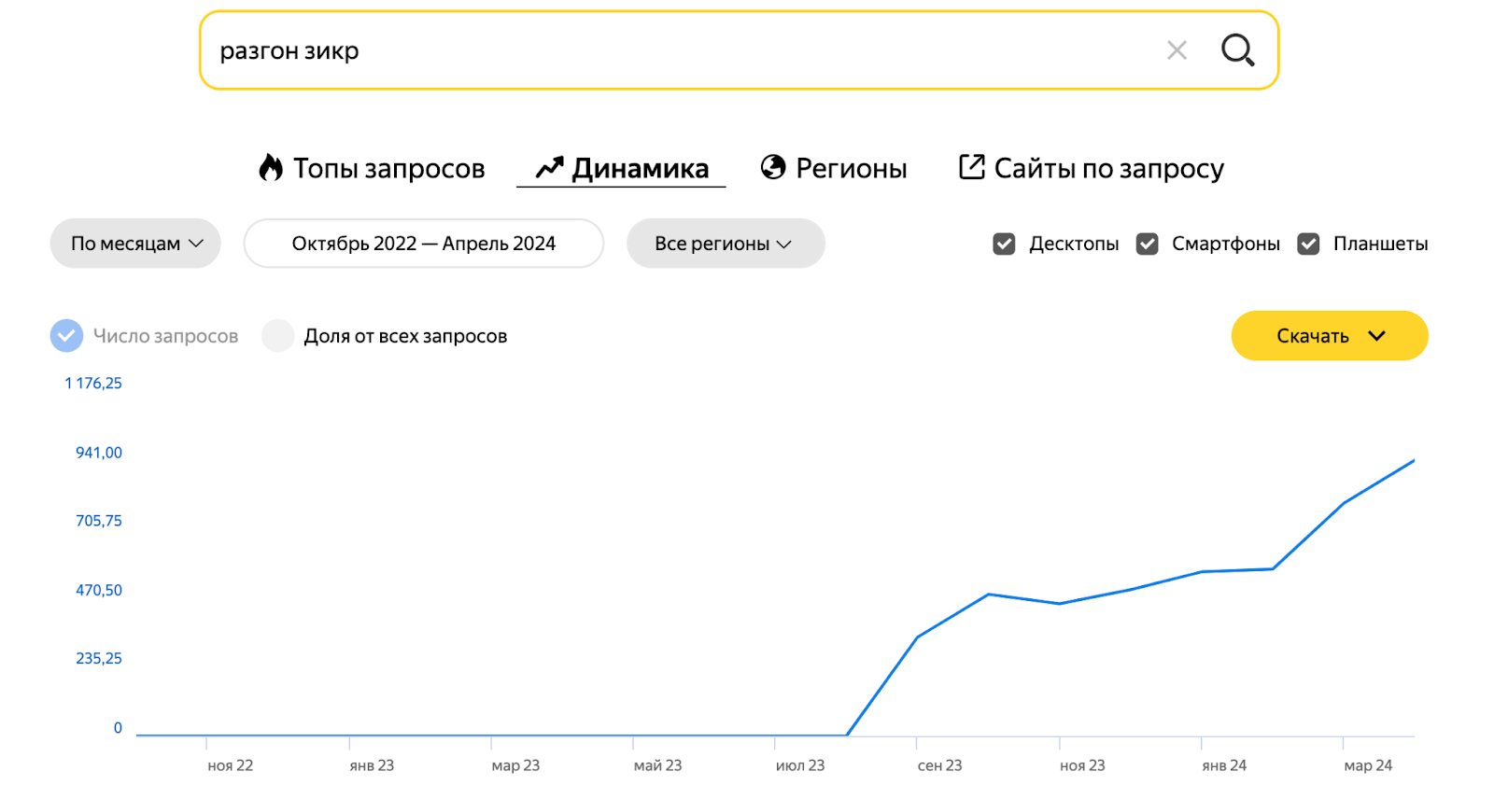Switch to the Топы запросов tab
1494x812 pixels.
tap(388, 169)
